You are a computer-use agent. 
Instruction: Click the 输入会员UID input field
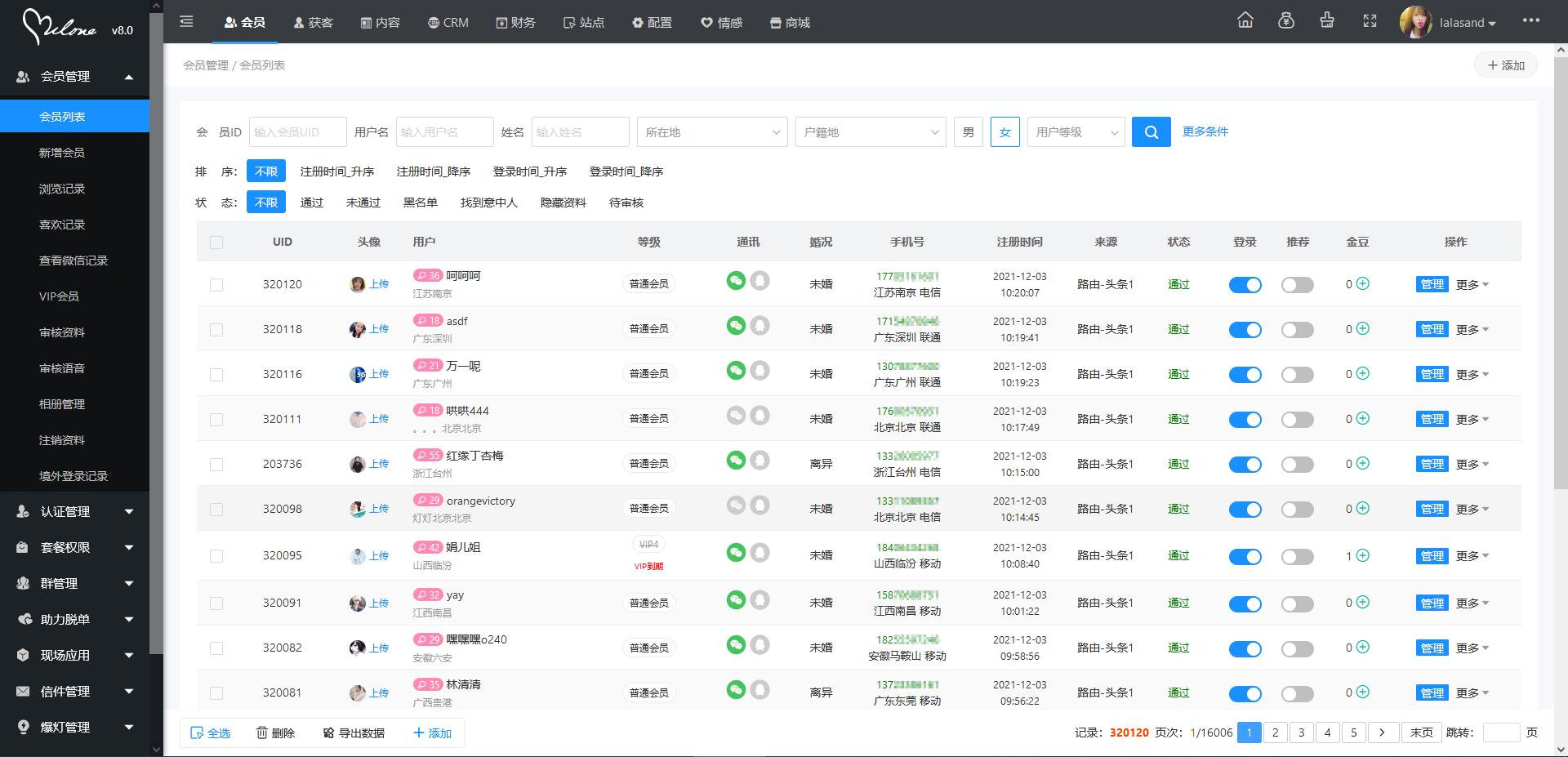(297, 132)
